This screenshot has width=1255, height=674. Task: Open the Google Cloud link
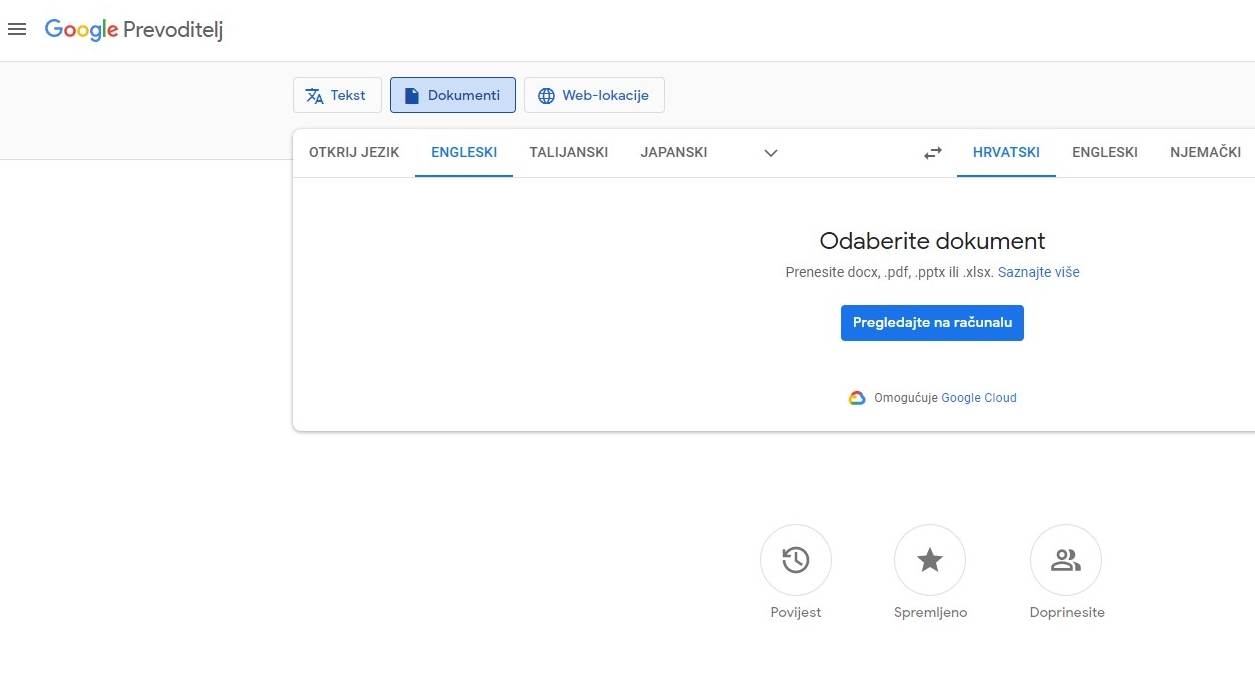tap(979, 398)
